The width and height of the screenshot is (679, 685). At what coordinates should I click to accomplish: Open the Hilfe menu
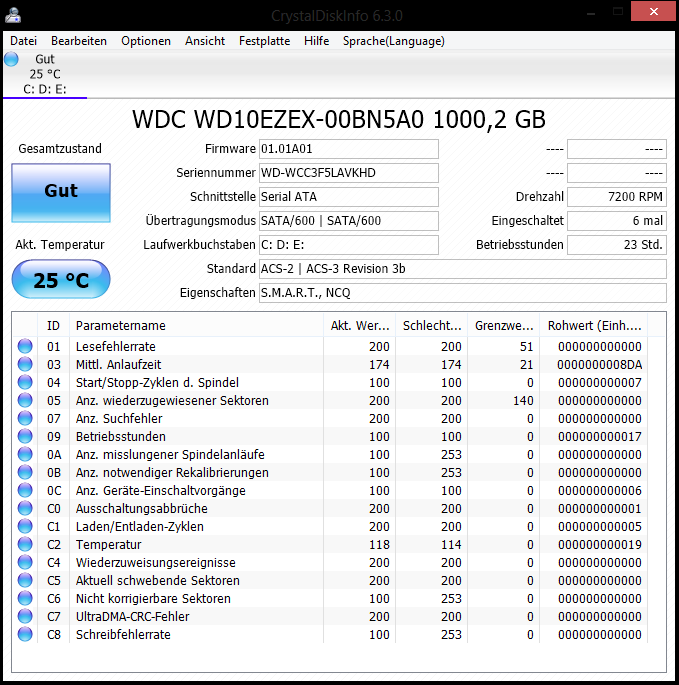click(316, 41)
